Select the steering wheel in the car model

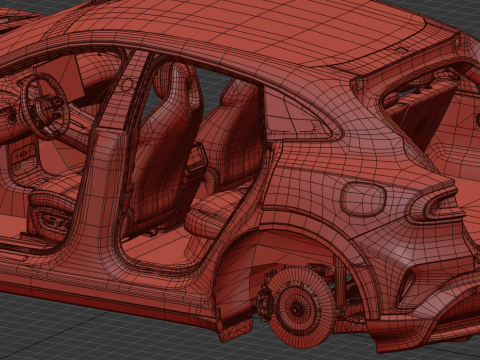(46, 105)
